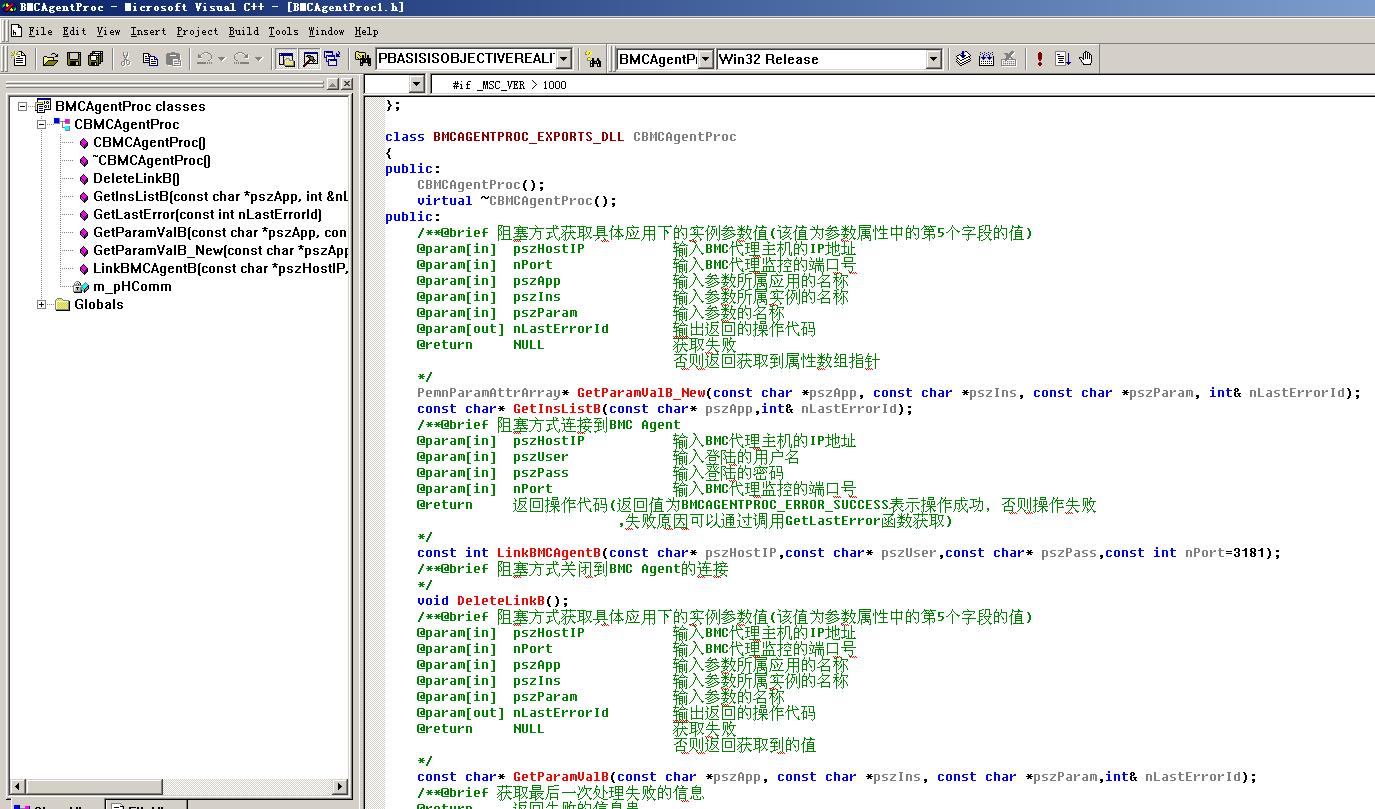Save the current file with the floppy icon
The height and width of the screenshot is (809, 1375).
point(73,59)
